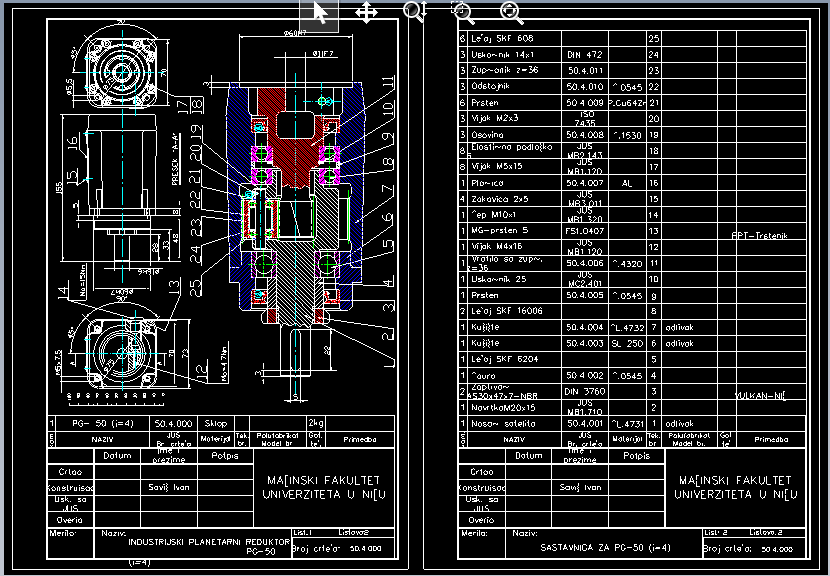Viewport: 830px width, 576px height.
Task: Click the 'DIN 3760' standard cell
Action: click(x=584, y=391)
